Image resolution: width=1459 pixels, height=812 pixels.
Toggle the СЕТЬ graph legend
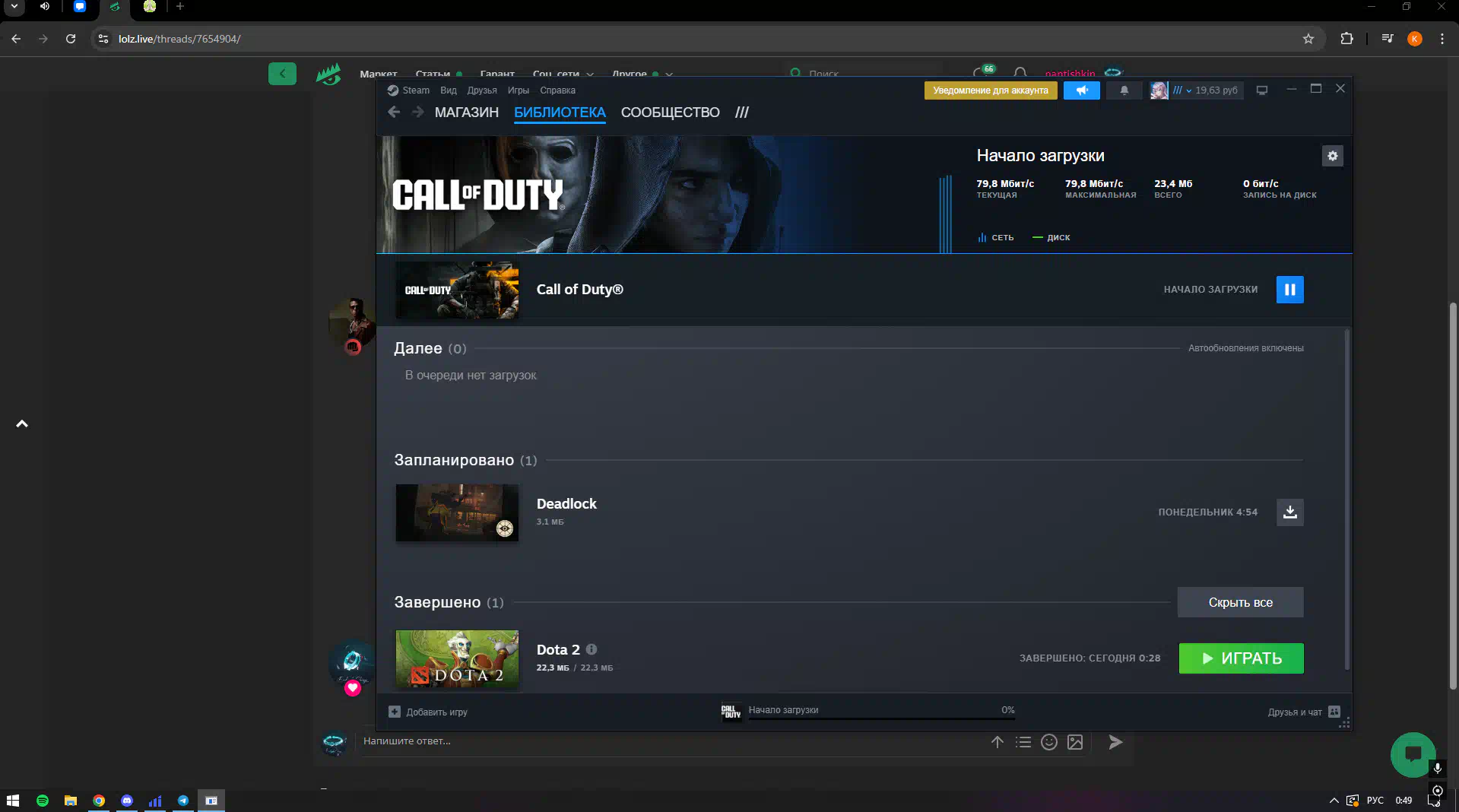pyautogui.click(x=996, y=238)
